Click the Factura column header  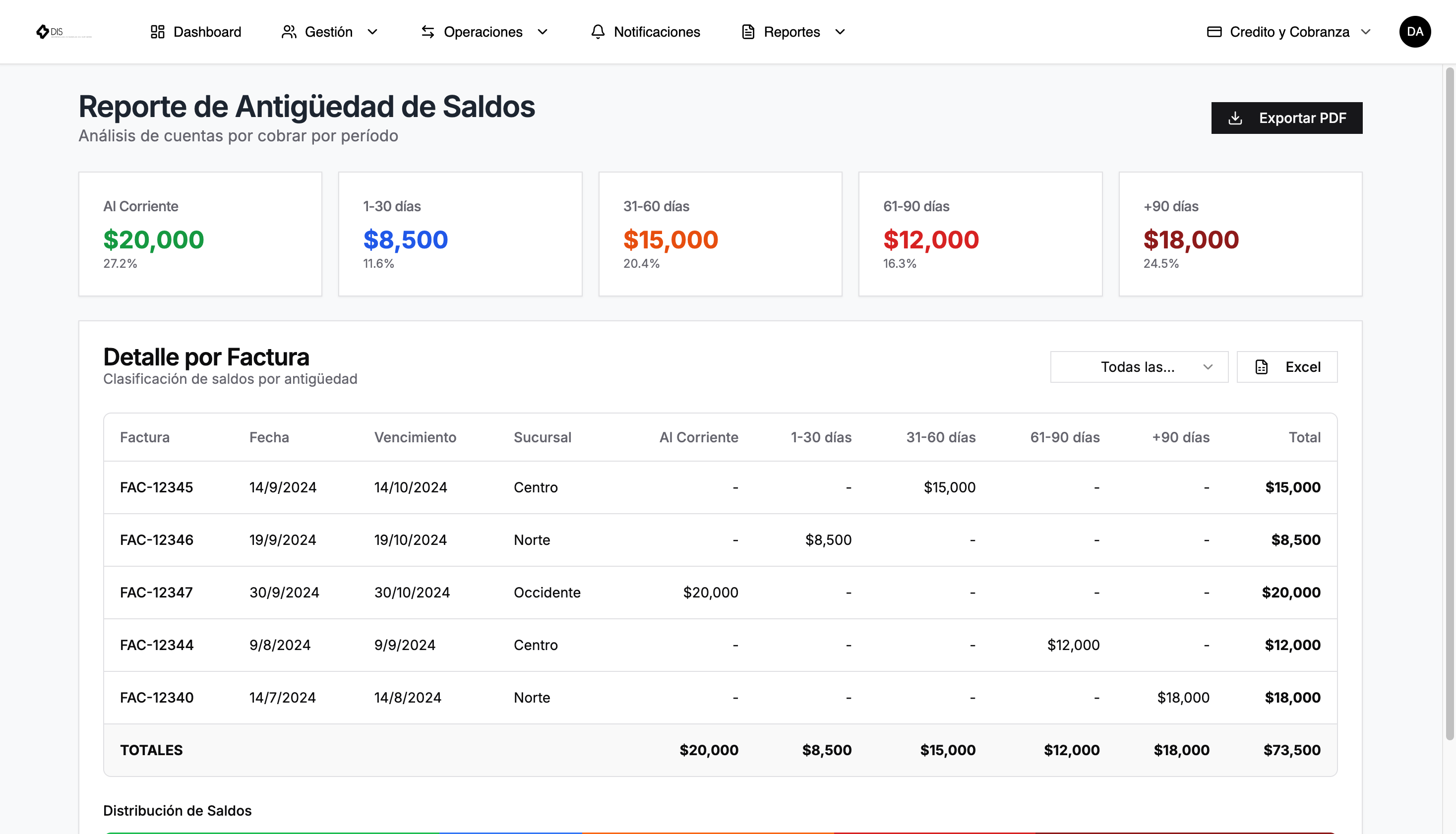point(145,437)
